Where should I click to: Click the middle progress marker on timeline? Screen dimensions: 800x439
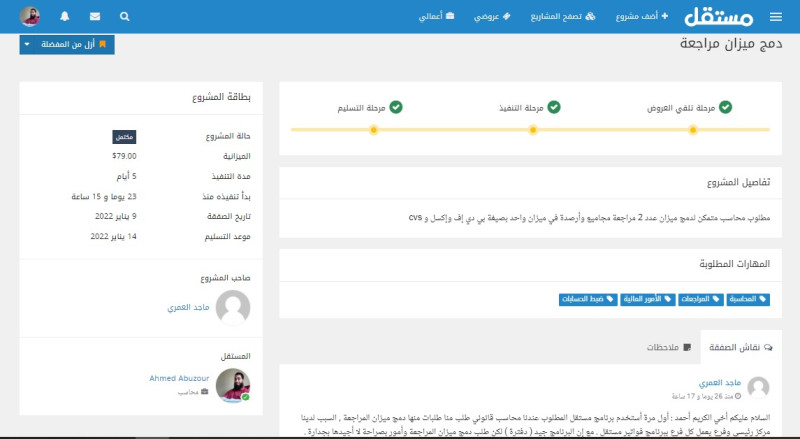click(532, 130)
